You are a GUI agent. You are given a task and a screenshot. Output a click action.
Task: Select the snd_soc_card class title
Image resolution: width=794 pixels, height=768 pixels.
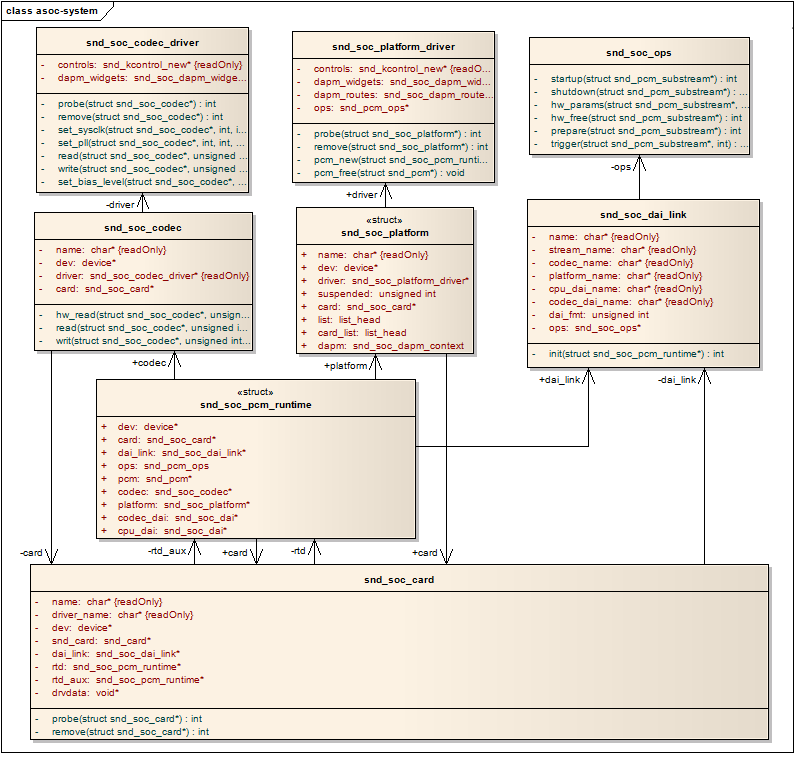click(399, 579)
